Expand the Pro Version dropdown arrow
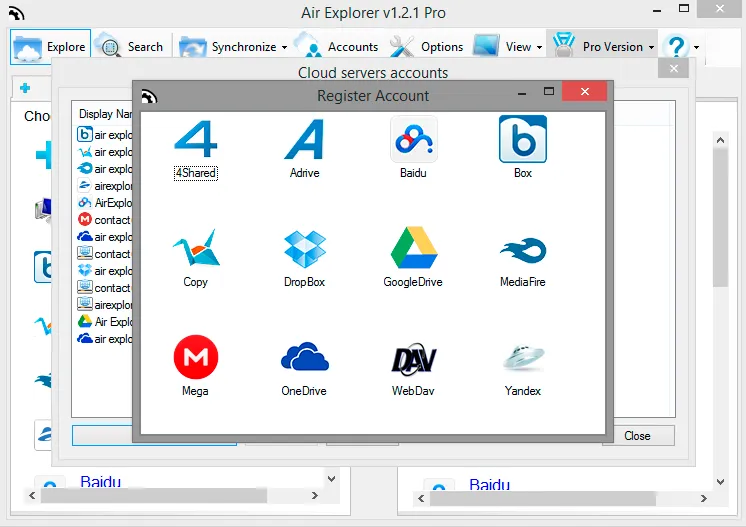The width and height of the screenshot is (746, 527). pyautogui.click(x=651, y=48)
